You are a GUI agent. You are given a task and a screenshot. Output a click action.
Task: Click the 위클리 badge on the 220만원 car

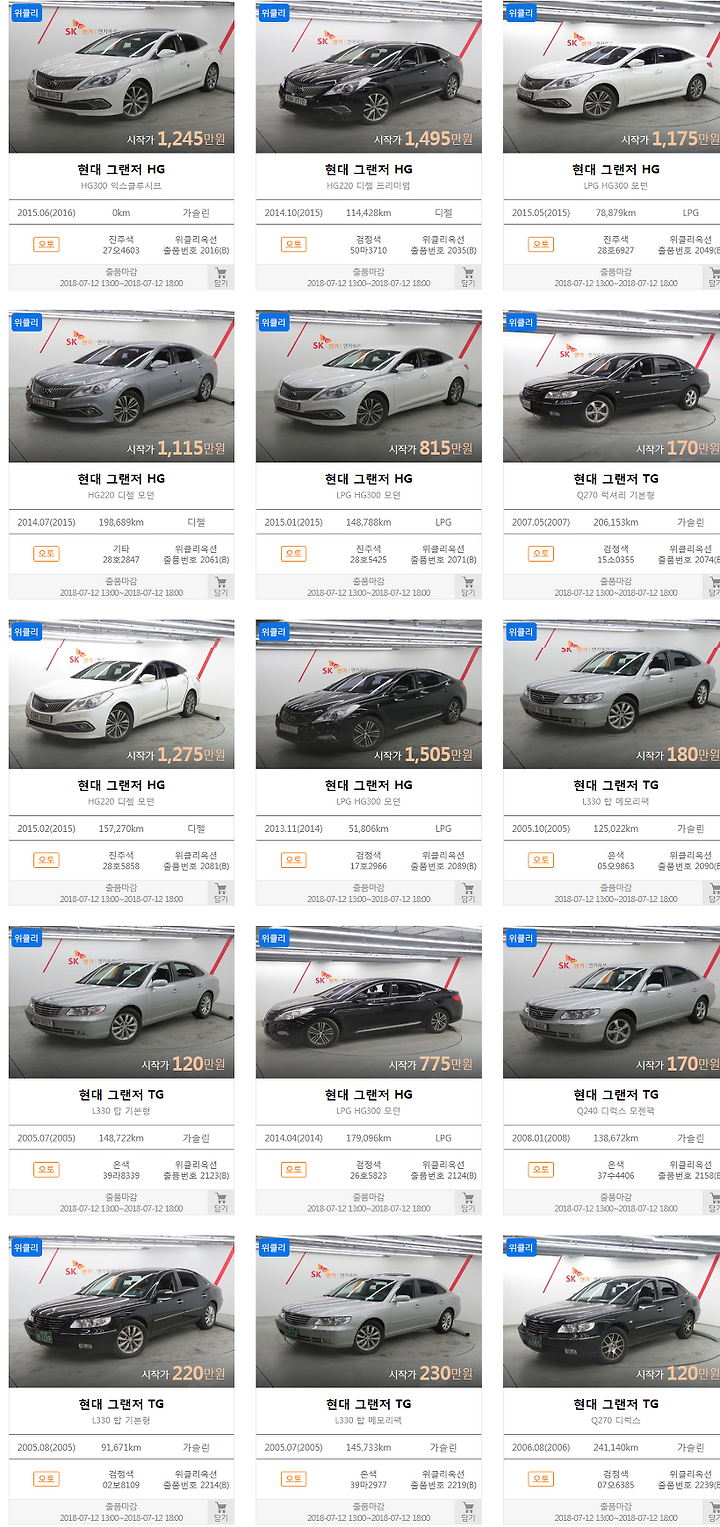[26, 1248]
